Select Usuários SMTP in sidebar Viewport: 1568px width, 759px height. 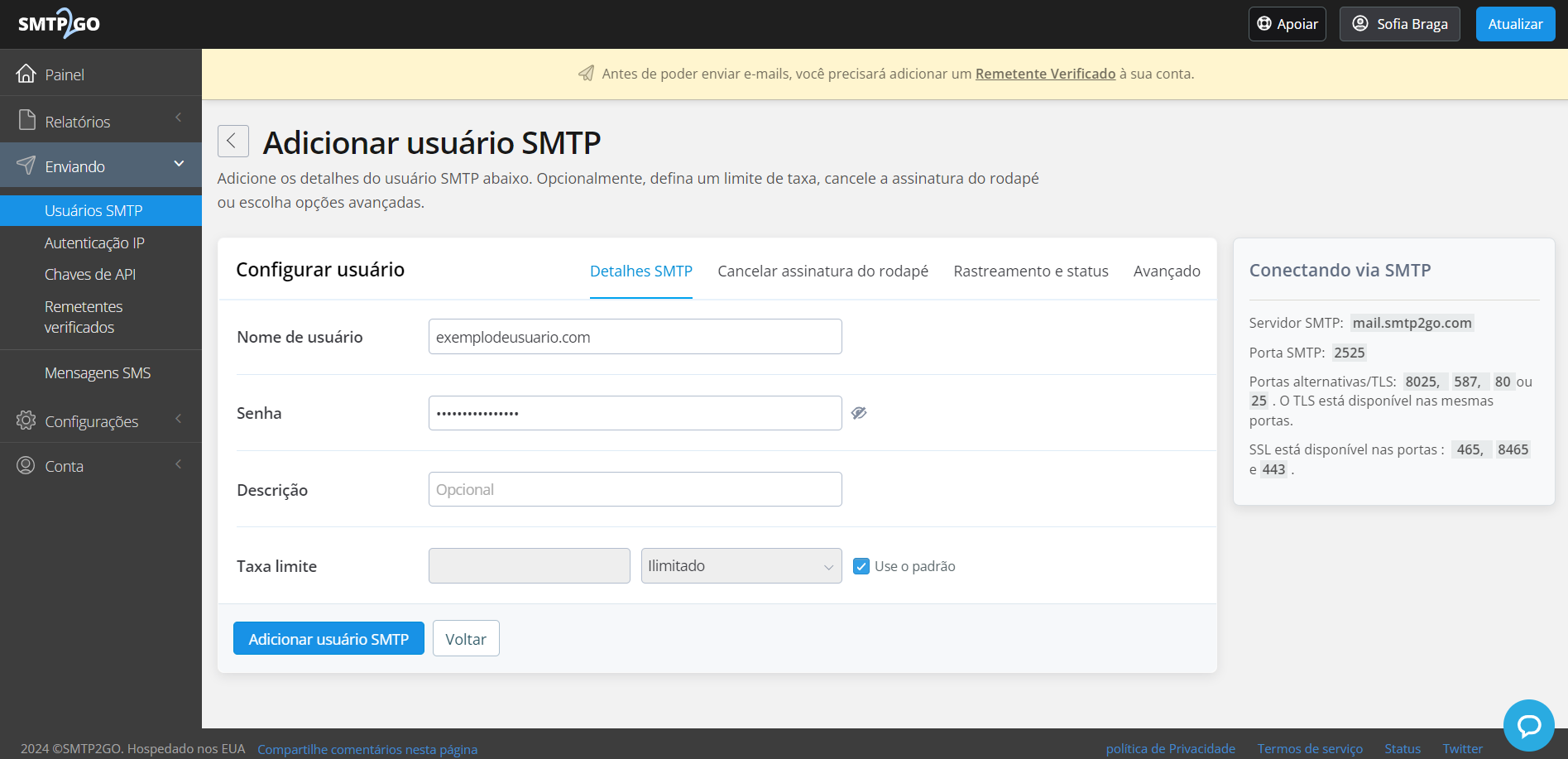click(x=101, y=210)
